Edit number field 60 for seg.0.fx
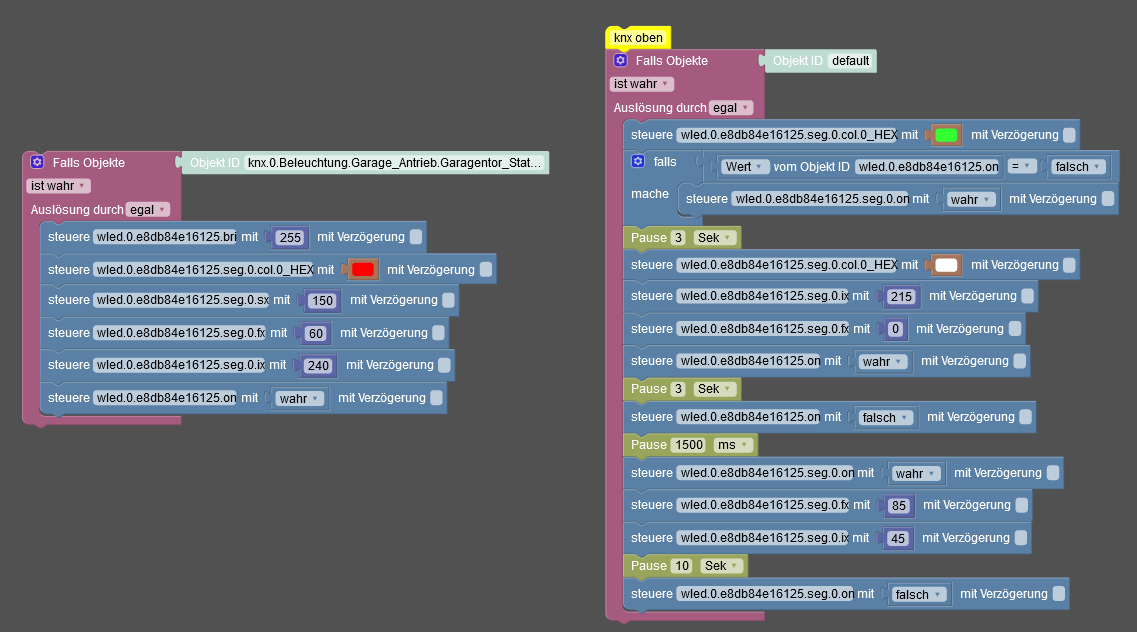 point(316,333)
